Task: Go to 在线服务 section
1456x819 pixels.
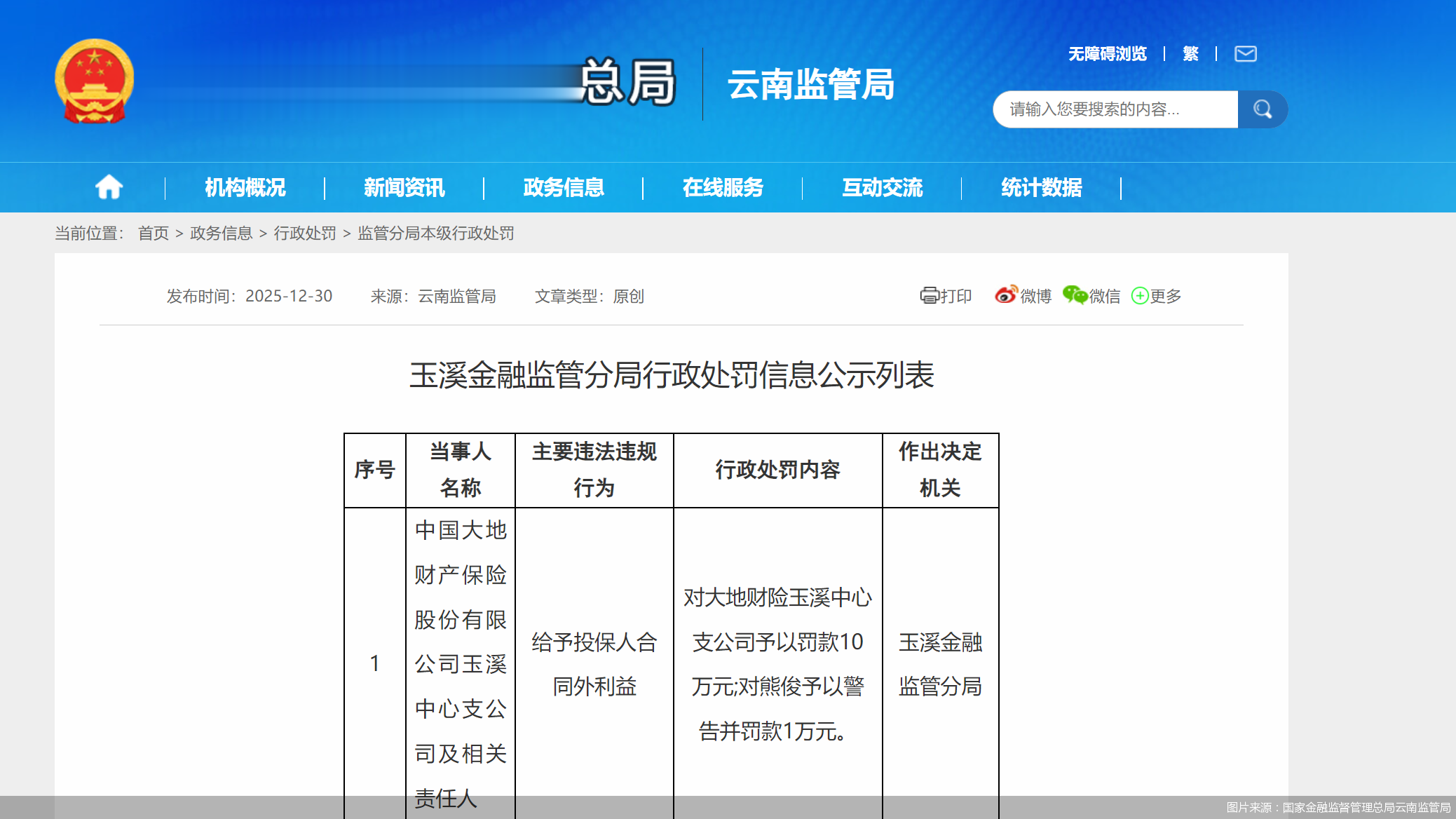Action: tap(723, 188)
